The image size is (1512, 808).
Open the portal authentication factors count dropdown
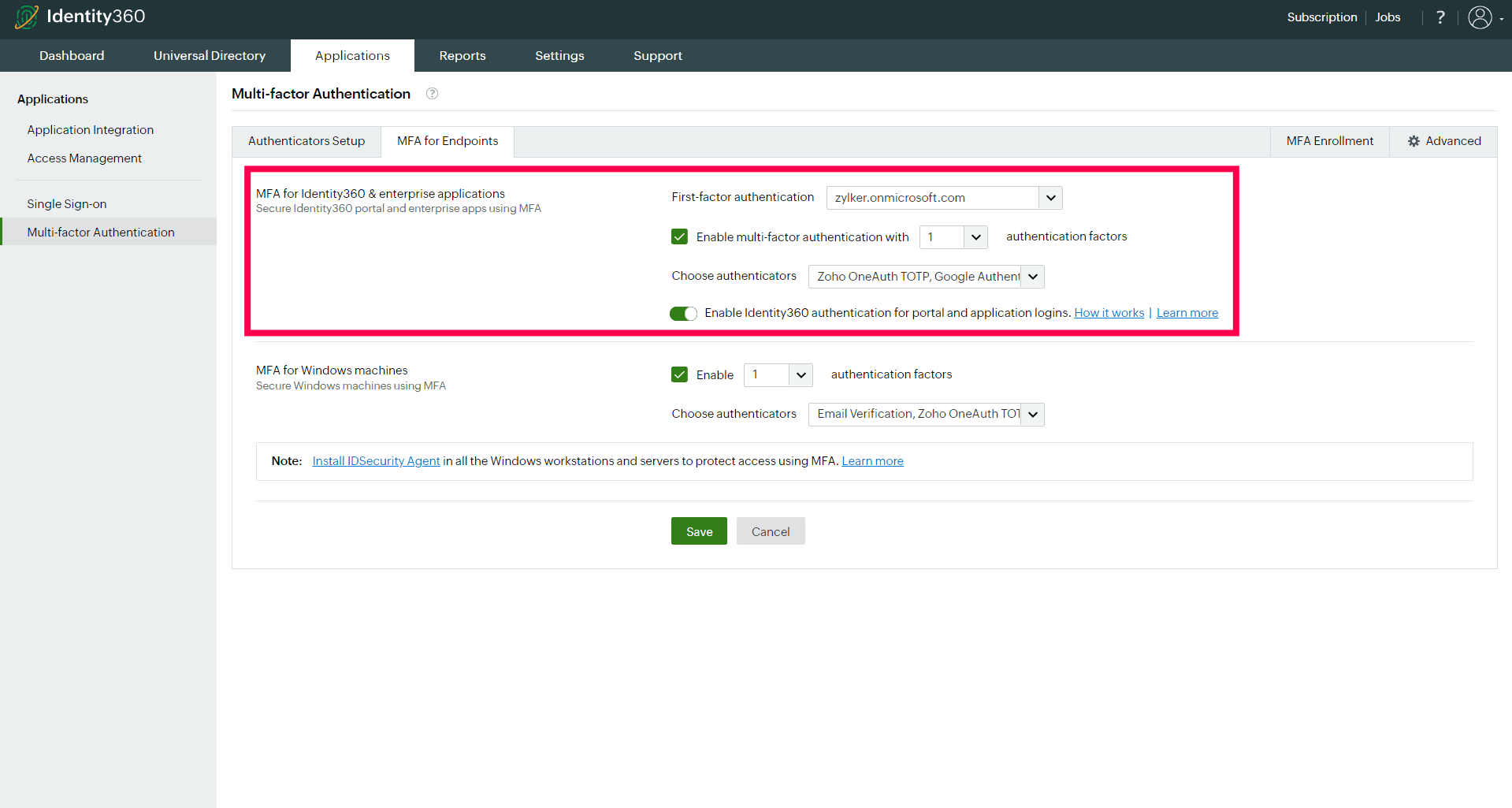tap(953, 237)
